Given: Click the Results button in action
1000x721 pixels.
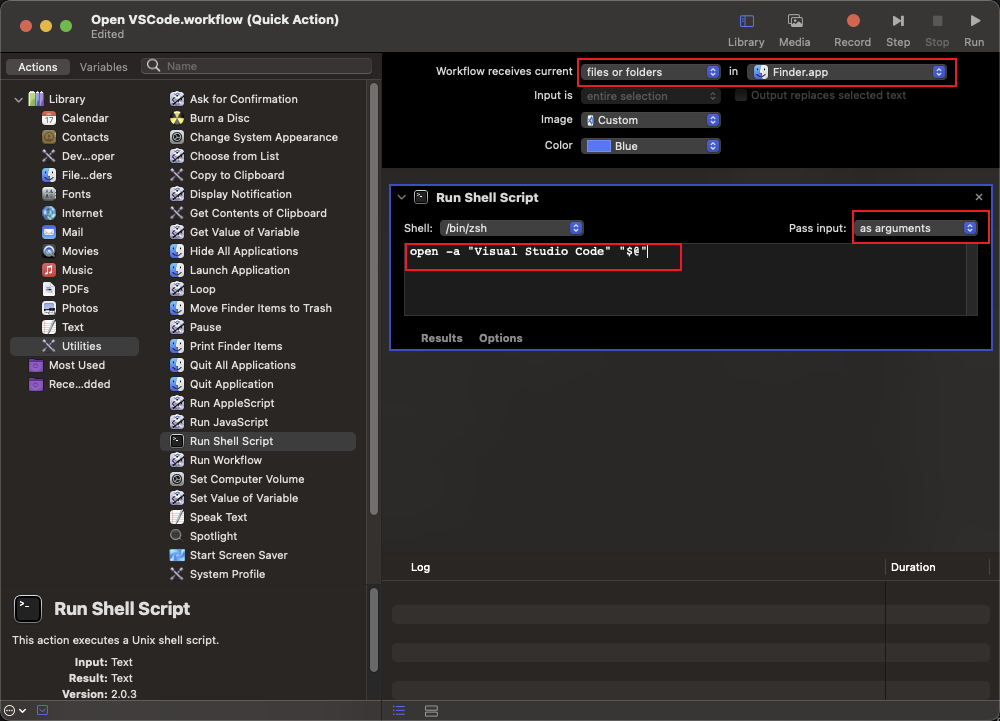Looking at the screenshot, I should coord(441,338).
